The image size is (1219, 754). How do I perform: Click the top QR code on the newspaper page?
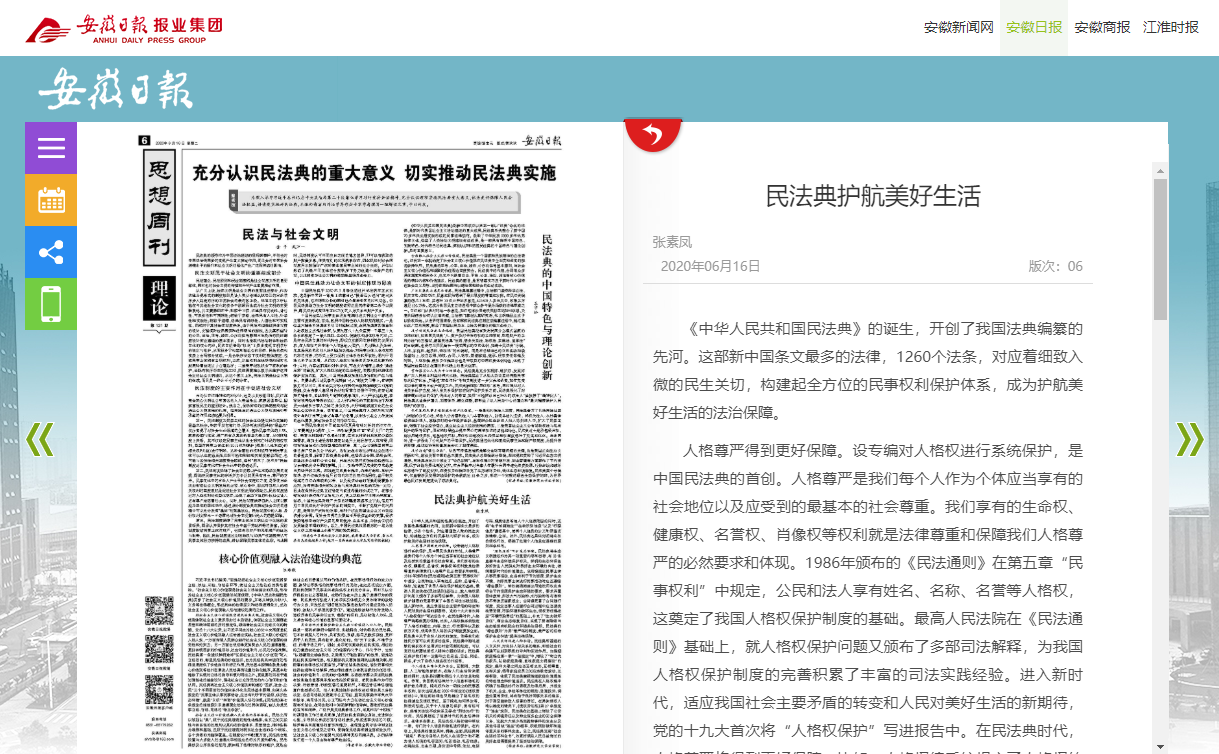pyautogui.click(x=159, y=610)
